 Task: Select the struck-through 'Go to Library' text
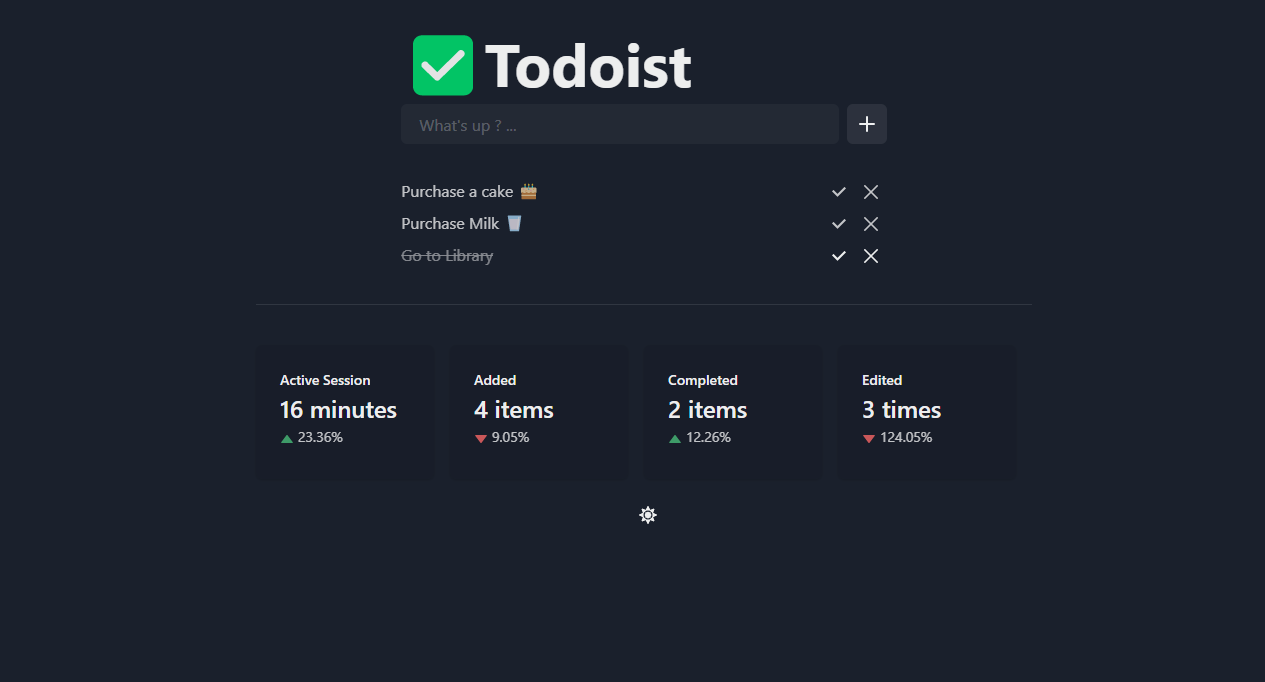447,256
